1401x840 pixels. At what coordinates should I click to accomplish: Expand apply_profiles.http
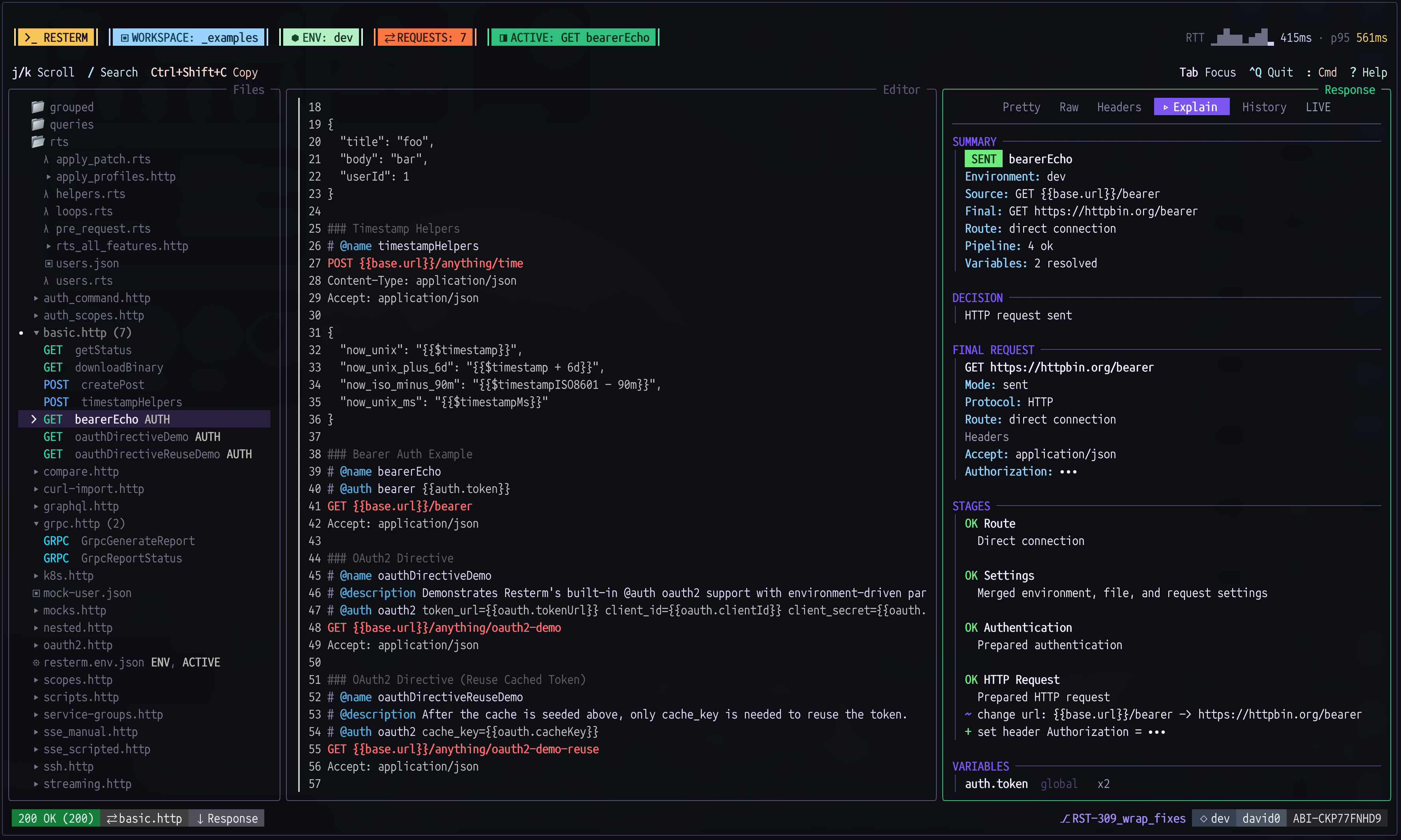click(x=49, y=177)
